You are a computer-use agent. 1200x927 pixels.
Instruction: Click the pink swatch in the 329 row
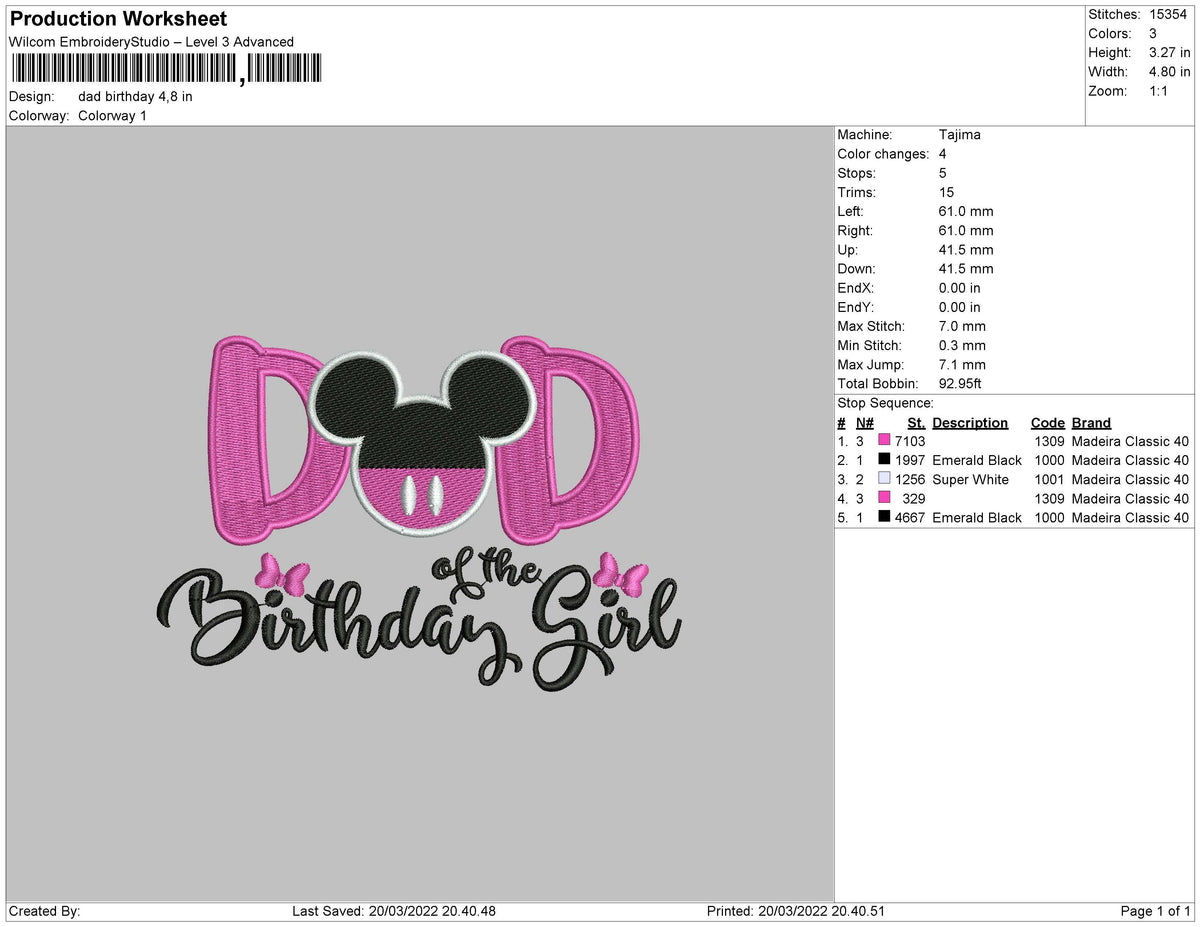pyautogui.click(x=884, y=498)
